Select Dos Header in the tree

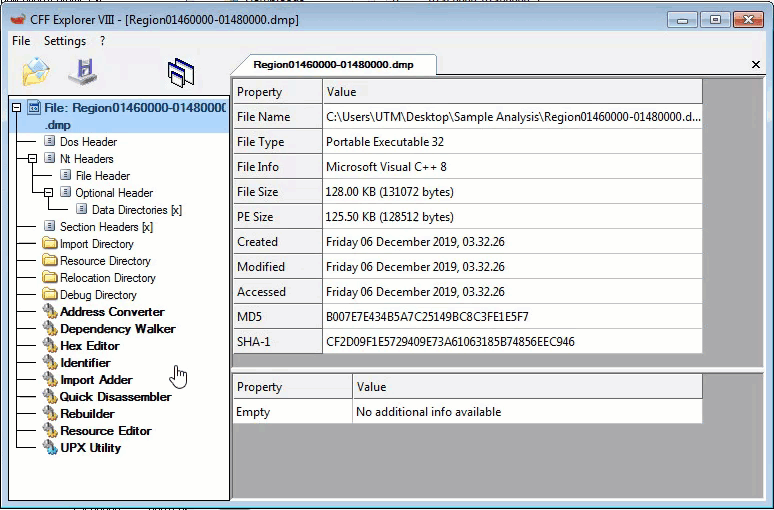point(88,142)
